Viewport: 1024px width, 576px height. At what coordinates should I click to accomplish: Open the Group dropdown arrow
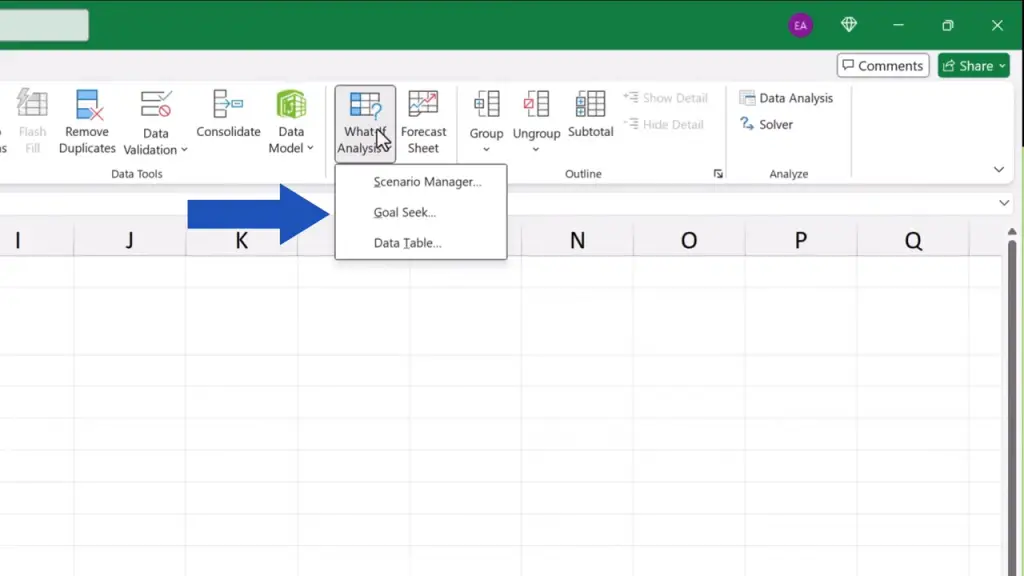click(486, 150)
